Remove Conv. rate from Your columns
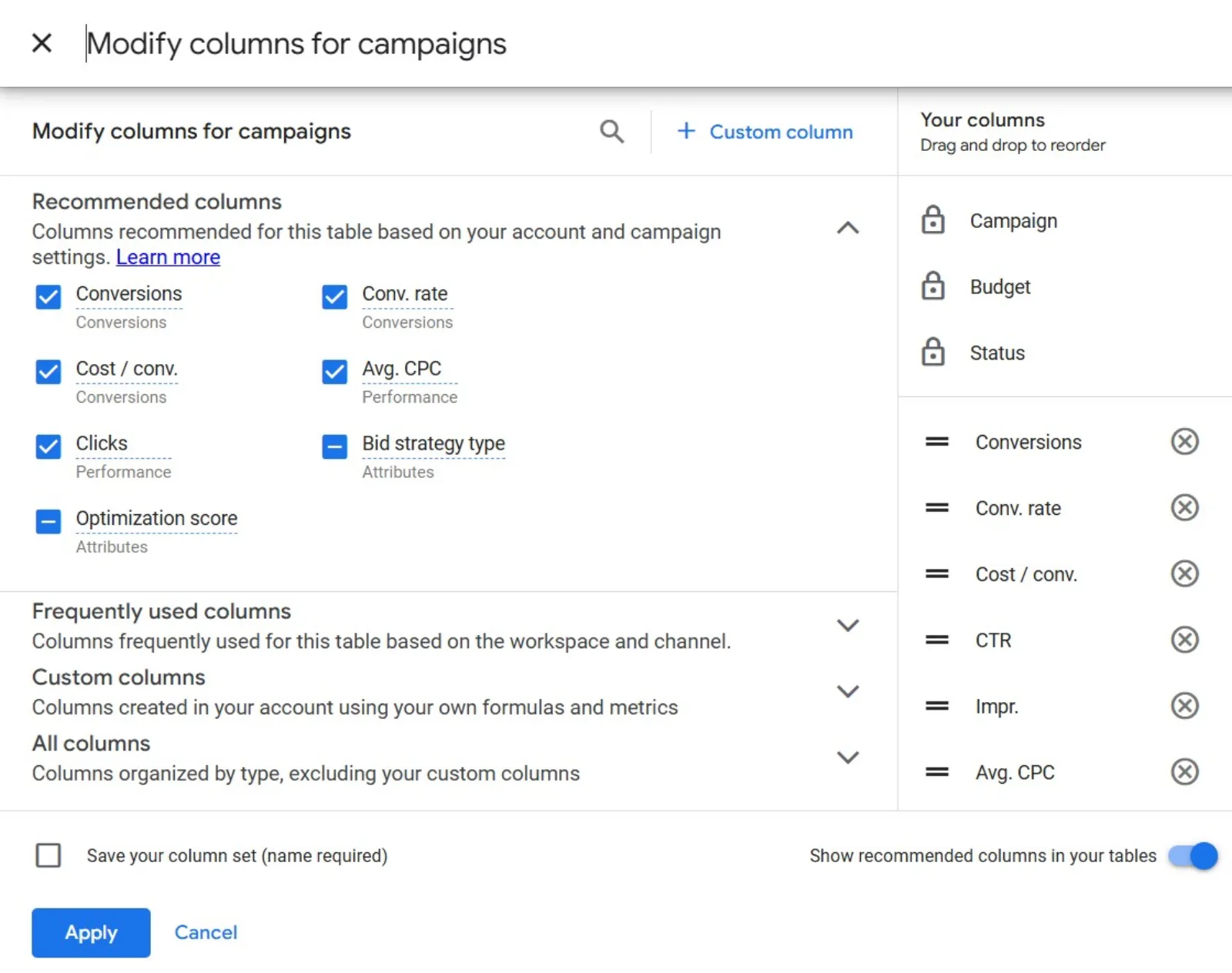 (1184, 508)
